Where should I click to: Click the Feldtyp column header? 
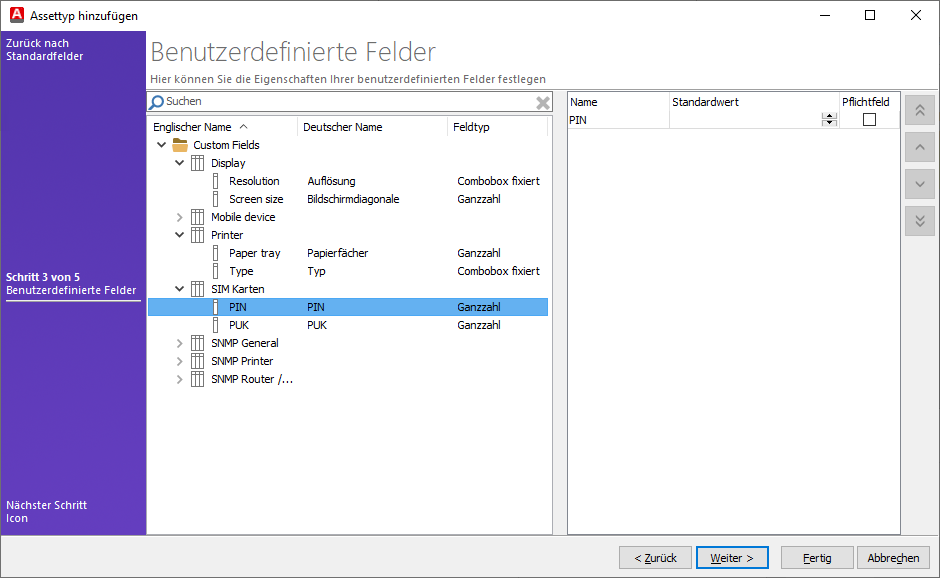[472, 127]
